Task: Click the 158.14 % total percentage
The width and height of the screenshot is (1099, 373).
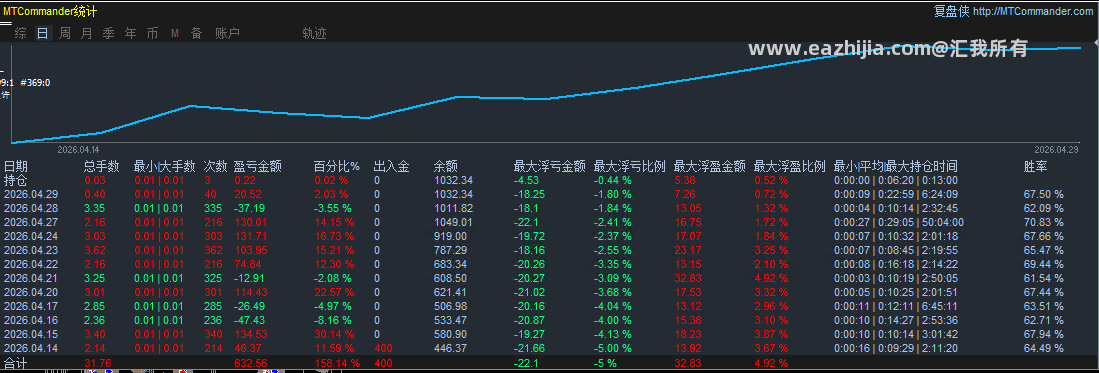Action: pos(336,363)
